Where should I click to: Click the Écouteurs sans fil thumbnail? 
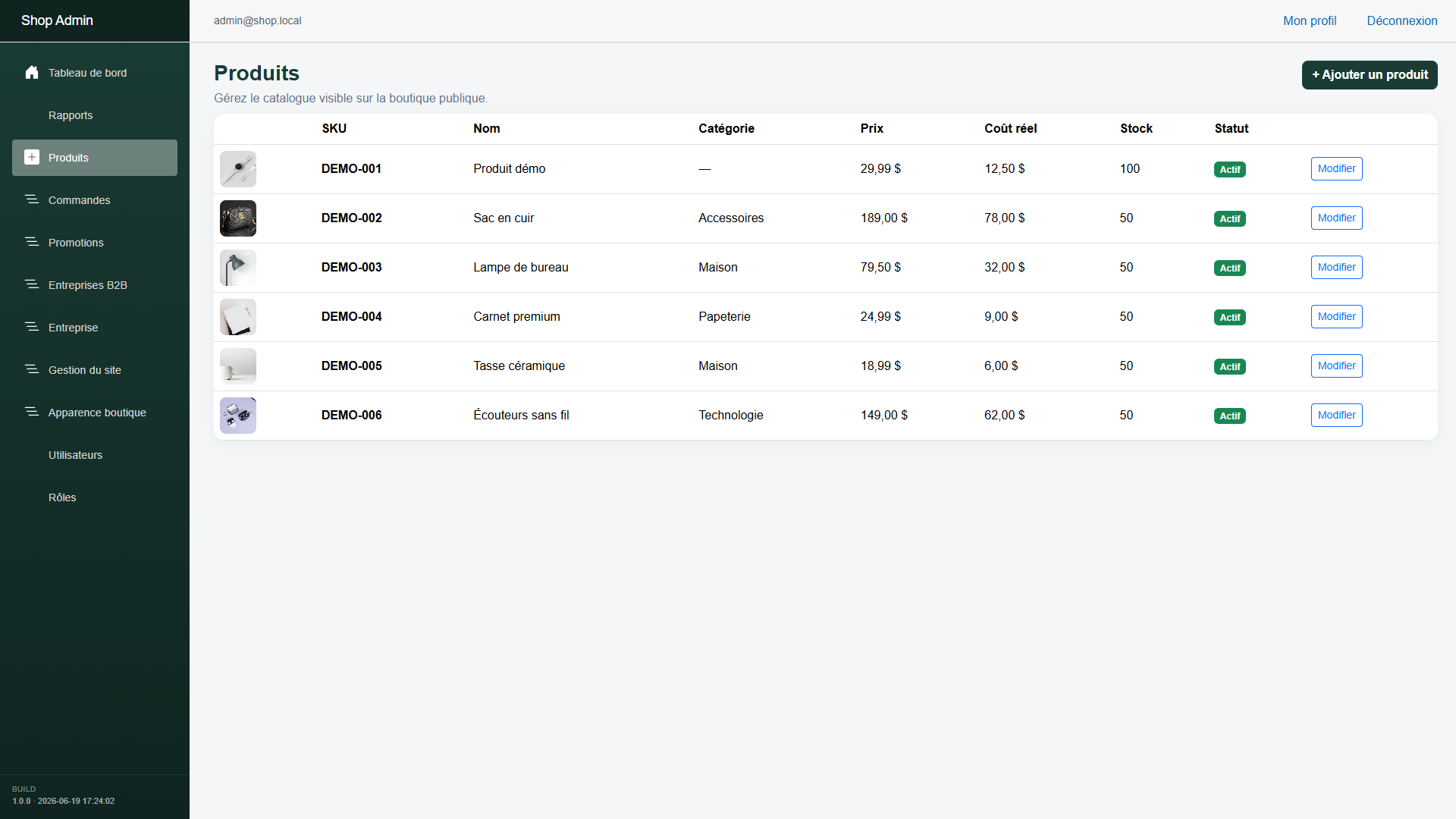click(x=238, y=416)
